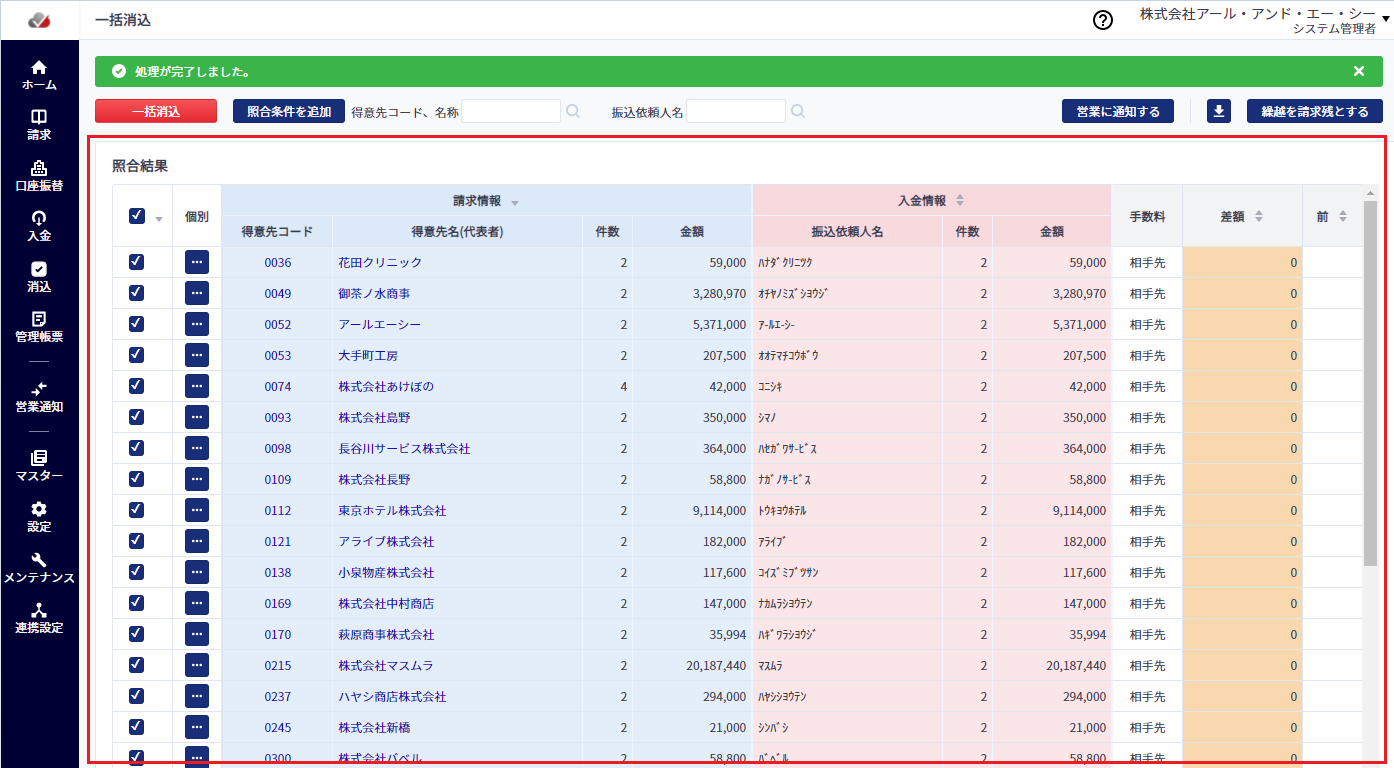Open the 請求 sidebar menu
This screenshot has height=768, width=1394.
39,125
